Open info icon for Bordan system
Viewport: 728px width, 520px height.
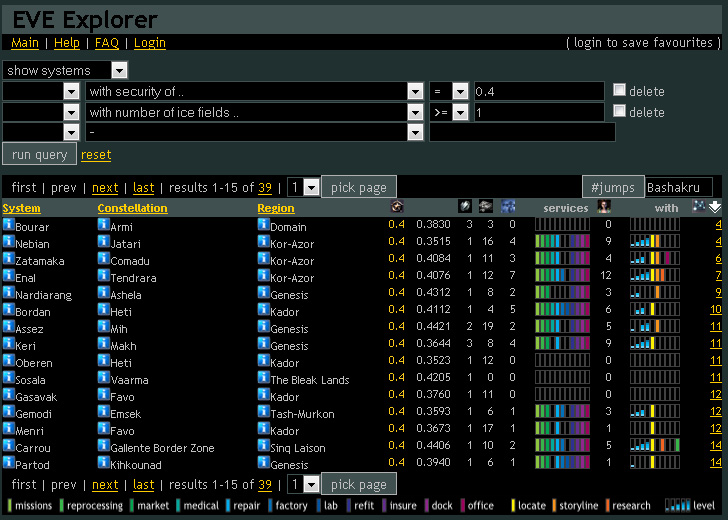point(8,310)
